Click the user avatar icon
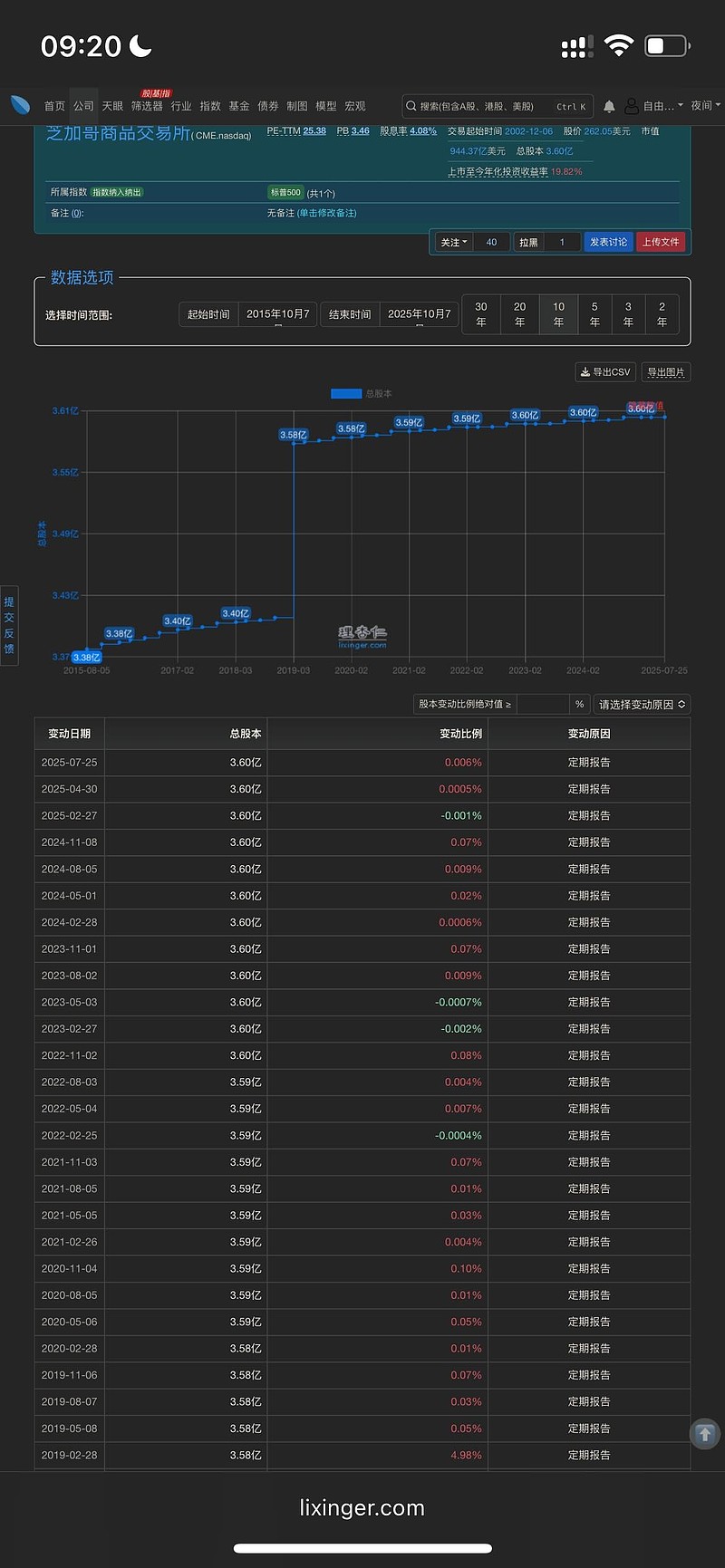This screenshot has height=1568, width=725. pos(632,106)
